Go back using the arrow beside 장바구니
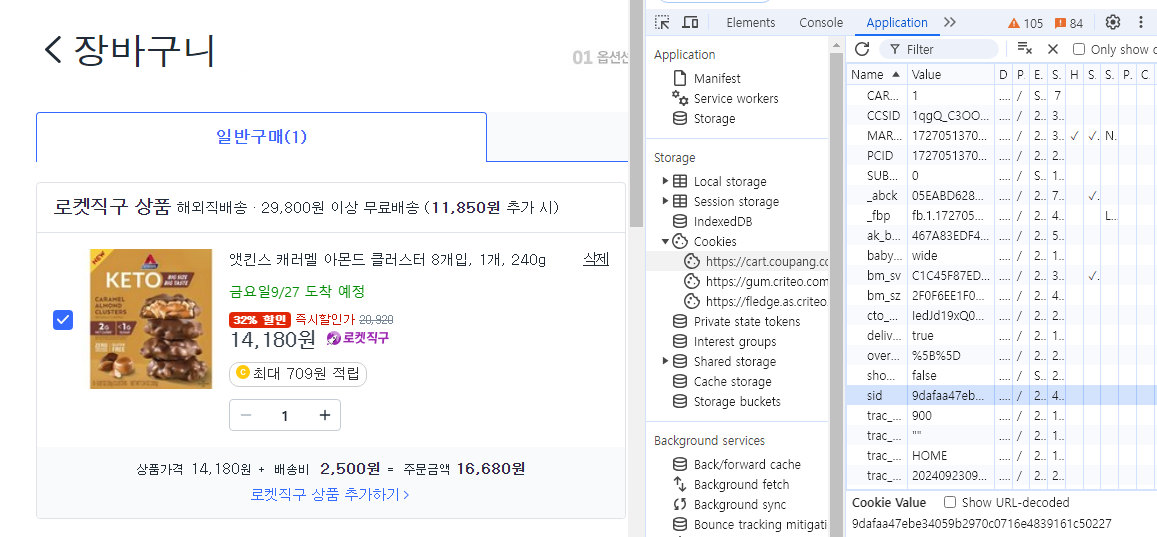 click(x=54, y=51)
